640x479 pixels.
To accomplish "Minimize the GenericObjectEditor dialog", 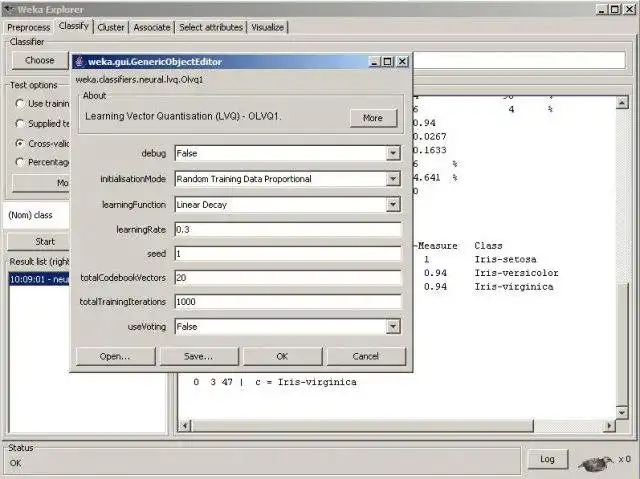I will tap(374, 62).
